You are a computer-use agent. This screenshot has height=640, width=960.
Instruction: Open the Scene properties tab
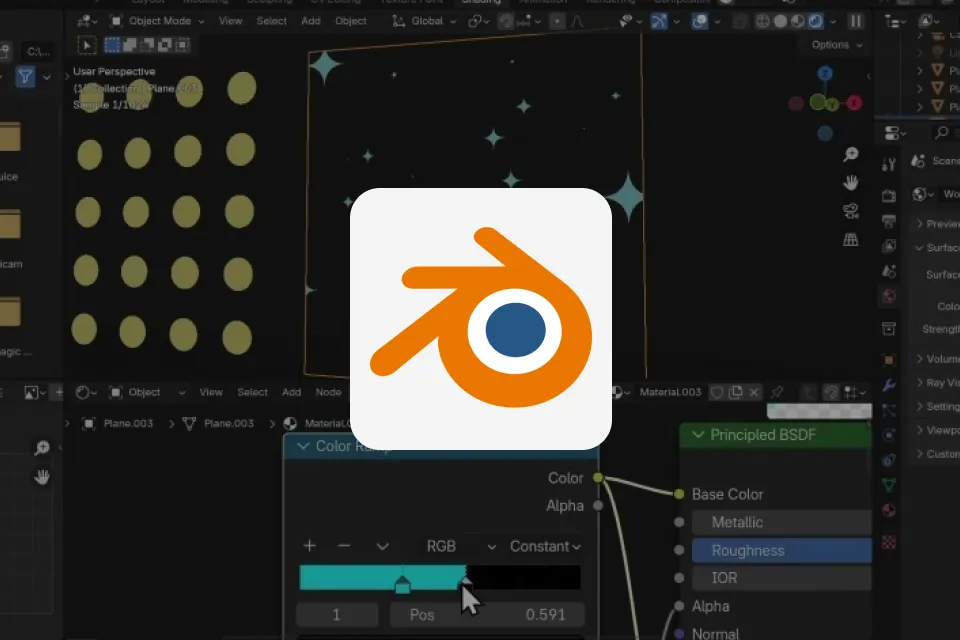(x=889, y=271)
